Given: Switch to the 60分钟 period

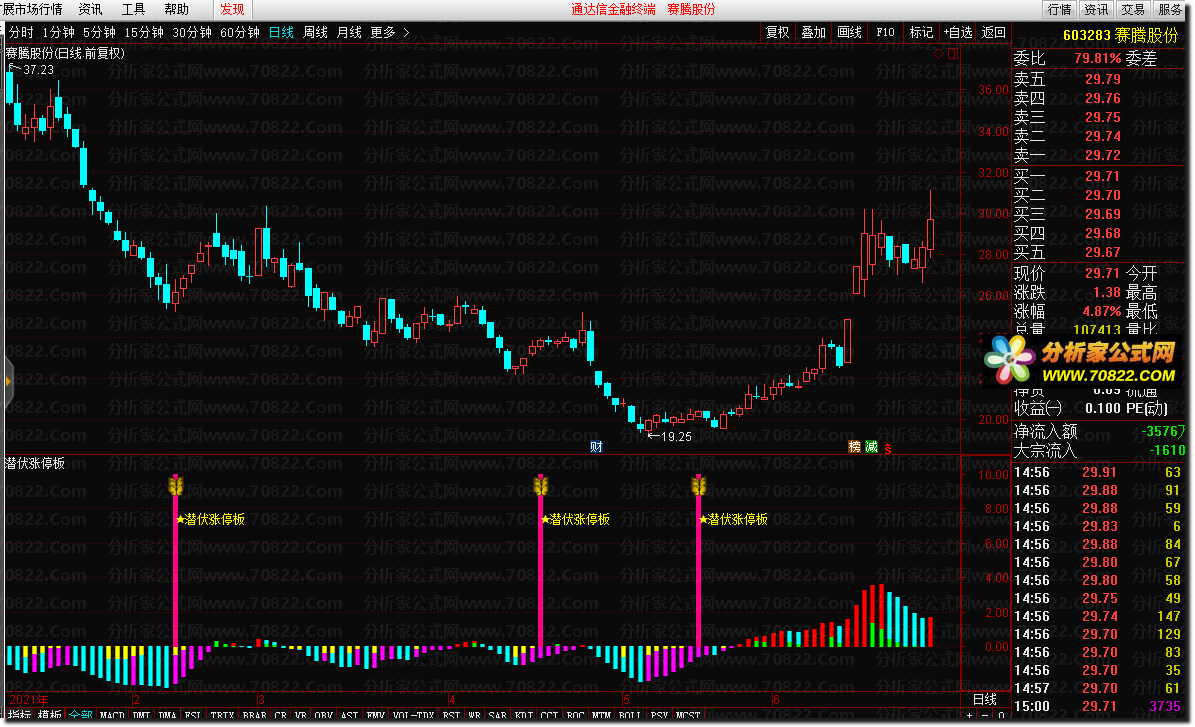Looking at the screenshot, I should point(240,32).
